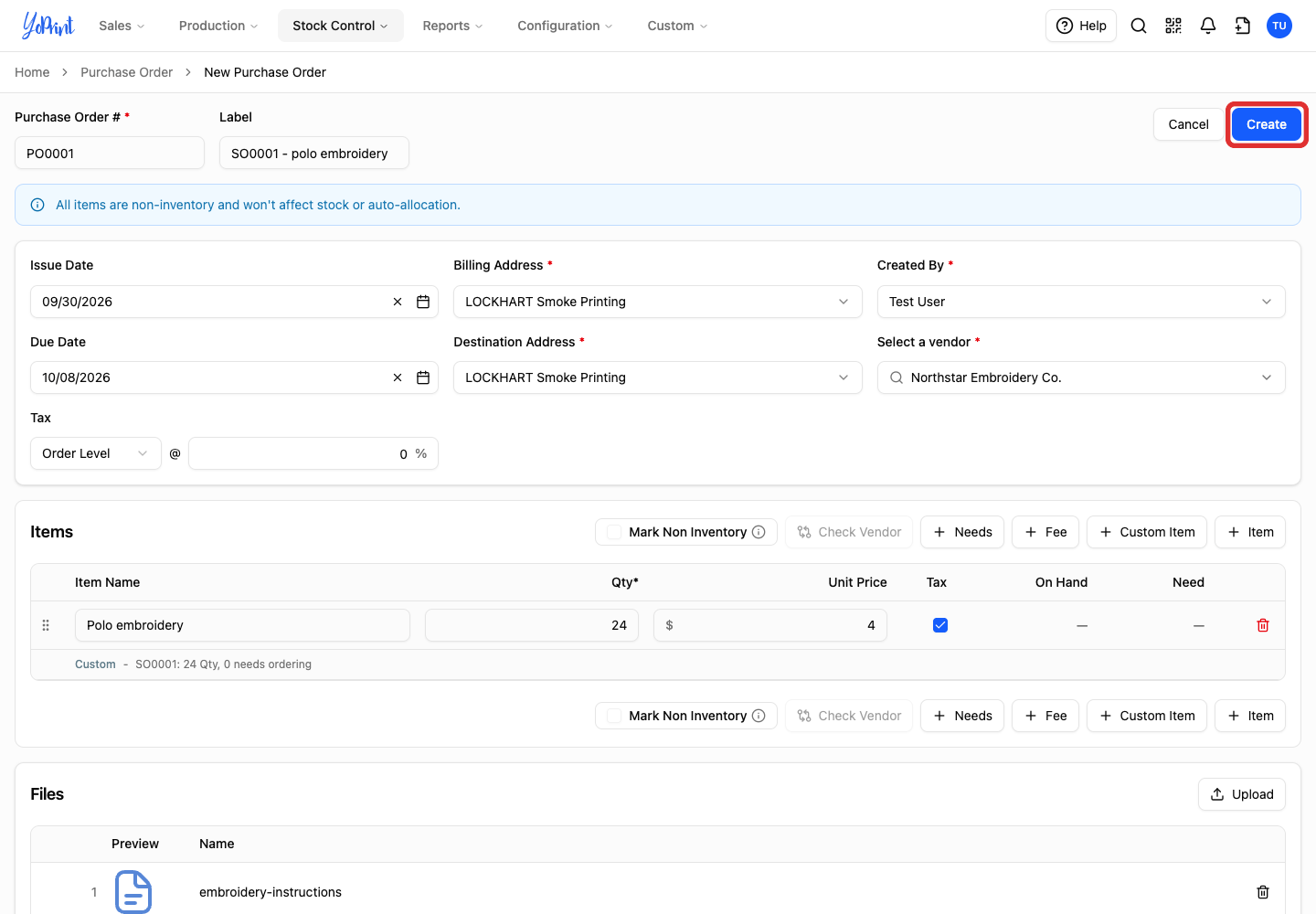1316x914 pixels.
Task: Click the search magnifier icon in header
Action: (1139, 26)
